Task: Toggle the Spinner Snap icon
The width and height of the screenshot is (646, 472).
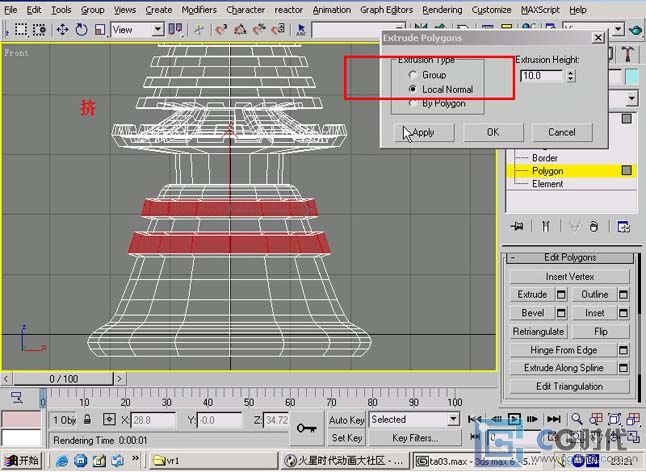Action: [278, 30]
